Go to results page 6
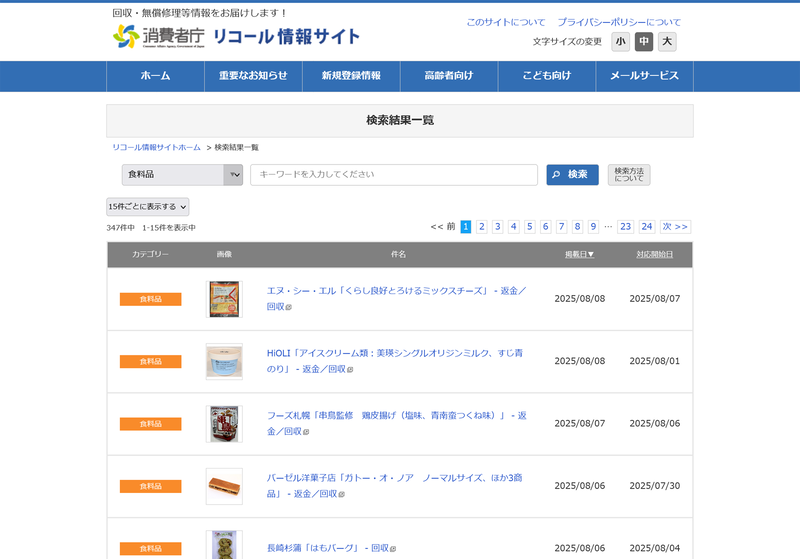800x559 pixels. [x=545, y=226]
